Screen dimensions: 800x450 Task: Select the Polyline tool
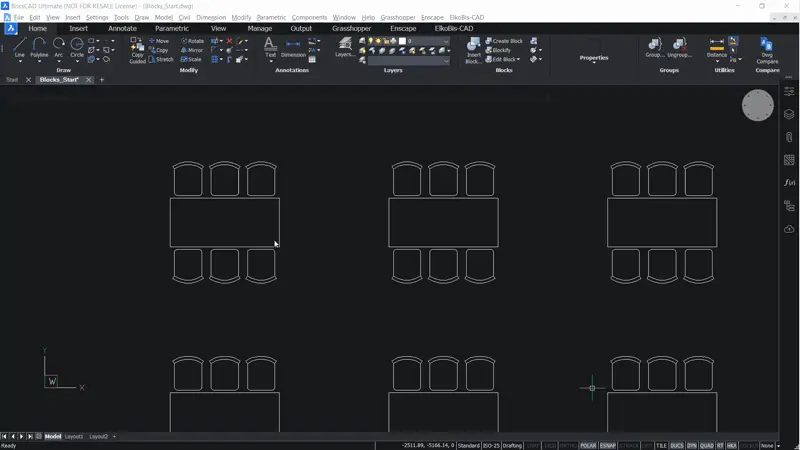(x=39, y=47)
